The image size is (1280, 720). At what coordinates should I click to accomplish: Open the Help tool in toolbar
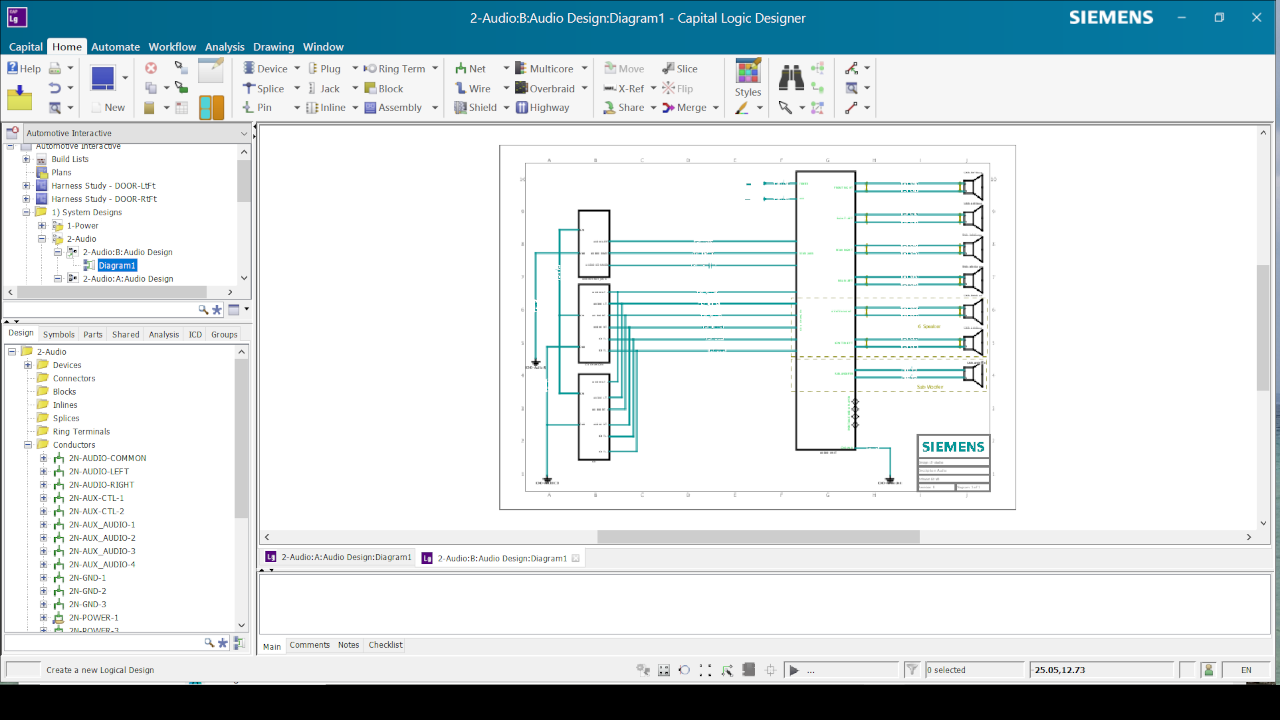[24, 68]
